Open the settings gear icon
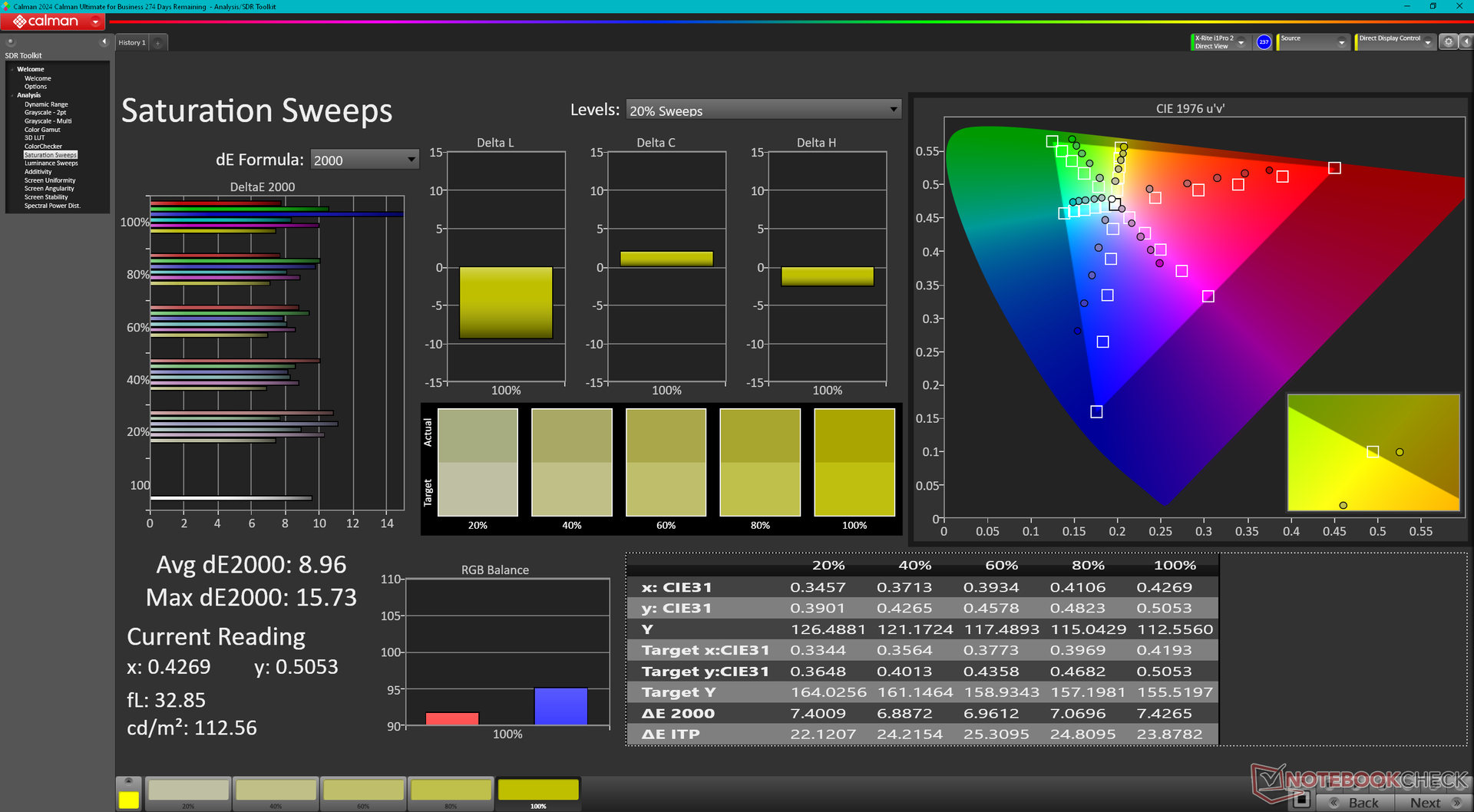 pyautogui.click(x=1448, y=42)
